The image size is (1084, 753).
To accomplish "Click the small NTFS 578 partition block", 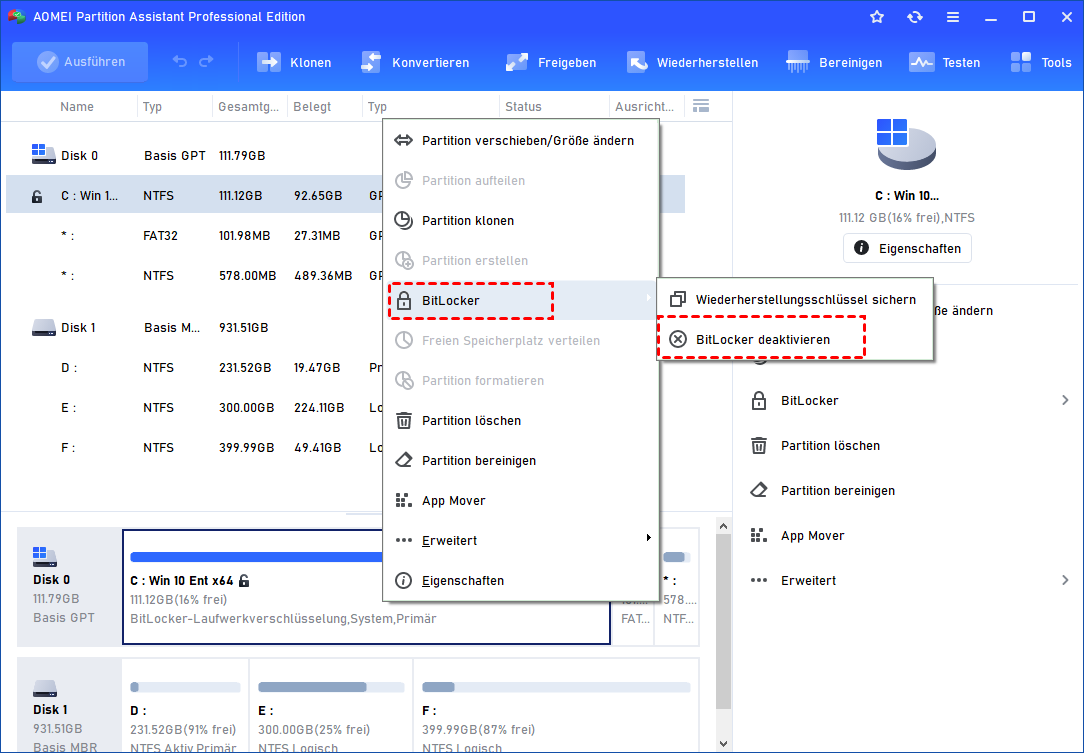I will [x=677, y=587].
